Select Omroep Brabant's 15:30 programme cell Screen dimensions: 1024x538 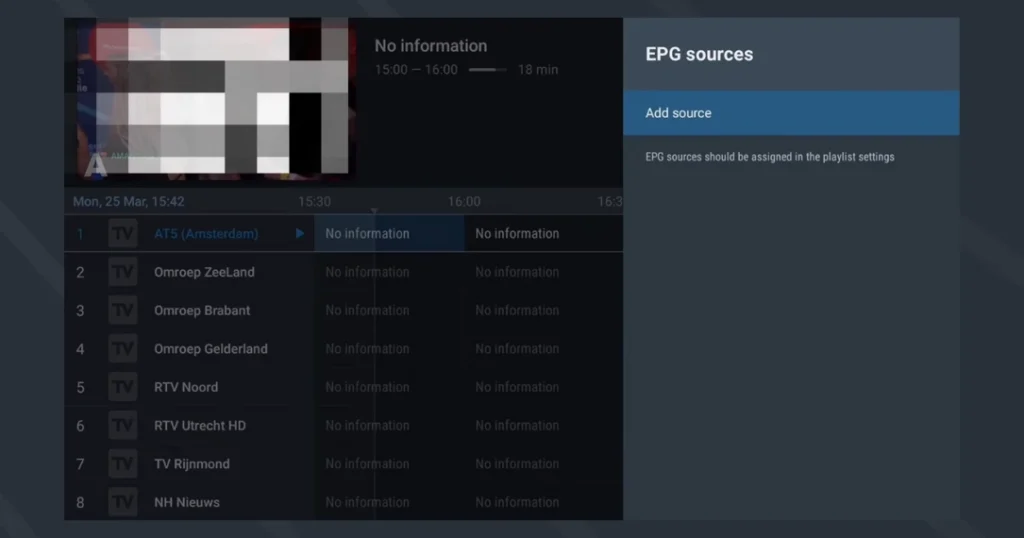click(389, 311)
